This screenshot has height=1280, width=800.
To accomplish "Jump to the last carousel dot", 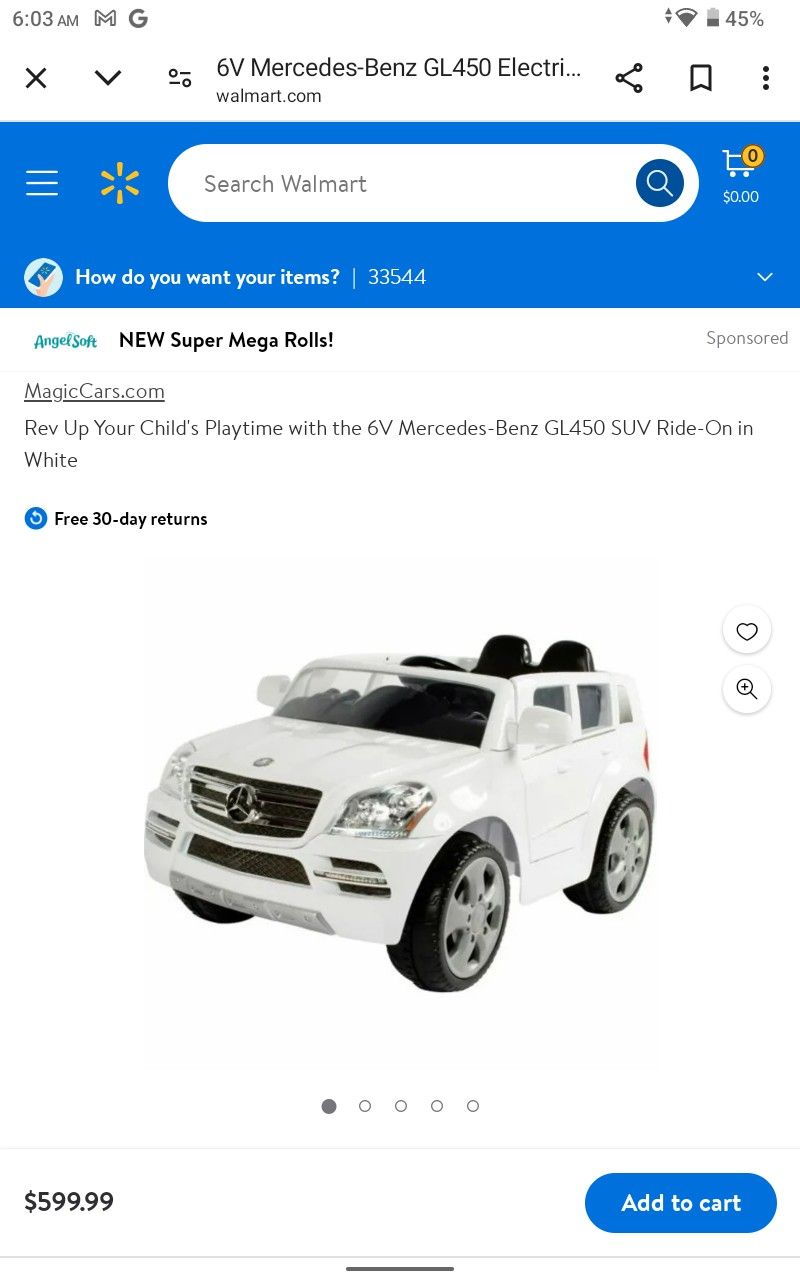I will 473,1106.
